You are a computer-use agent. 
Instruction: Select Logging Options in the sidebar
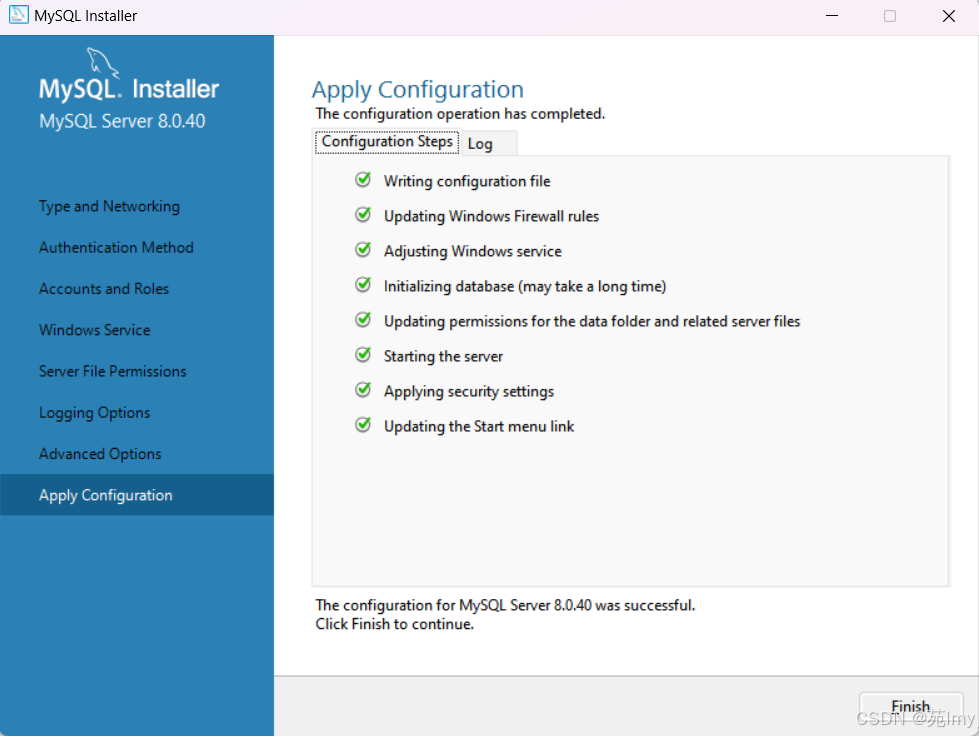point(94,412)
